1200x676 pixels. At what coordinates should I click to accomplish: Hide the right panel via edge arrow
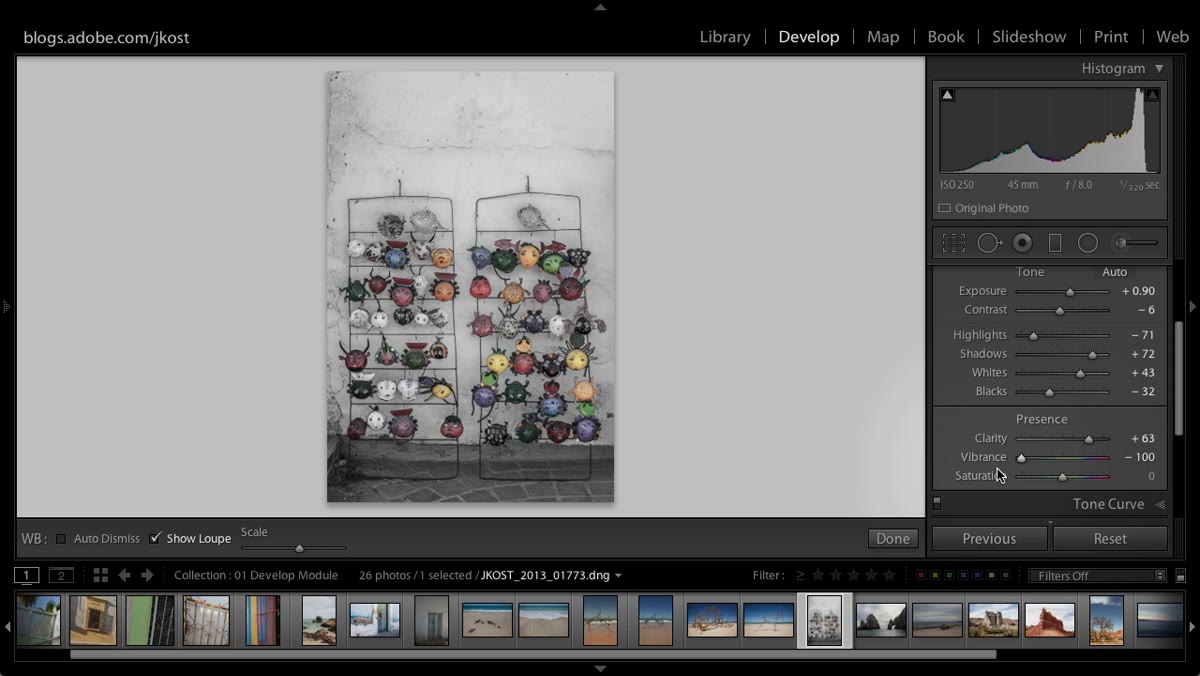[1193, 306]
